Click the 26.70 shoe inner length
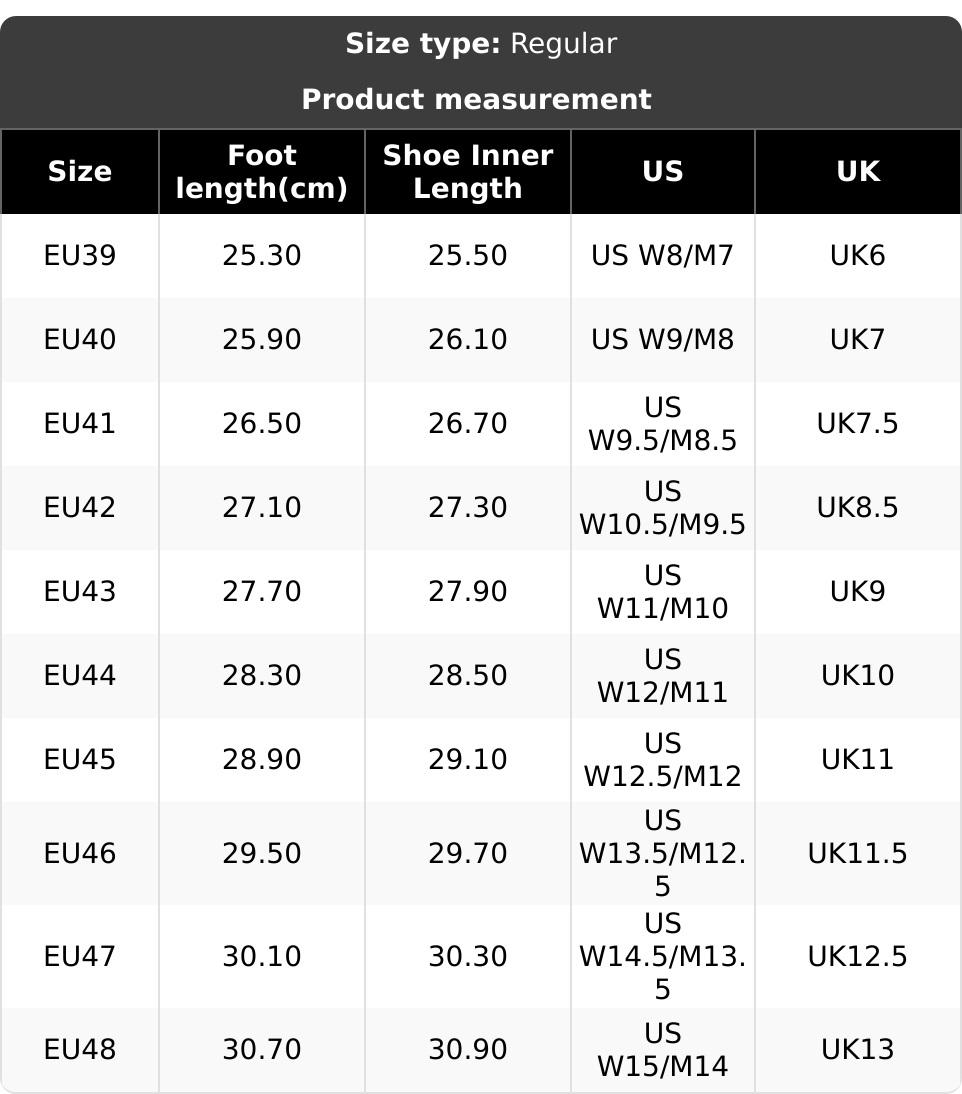 [x=468, y=424]
